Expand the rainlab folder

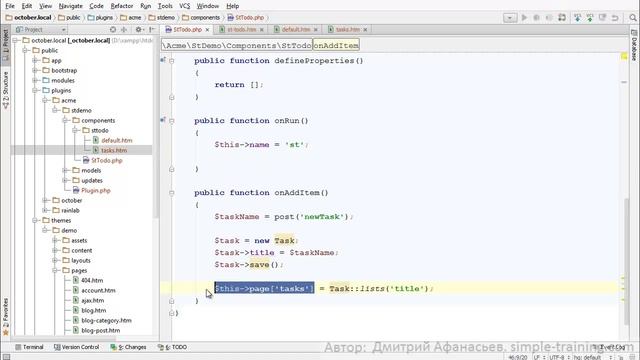(45, 210)
